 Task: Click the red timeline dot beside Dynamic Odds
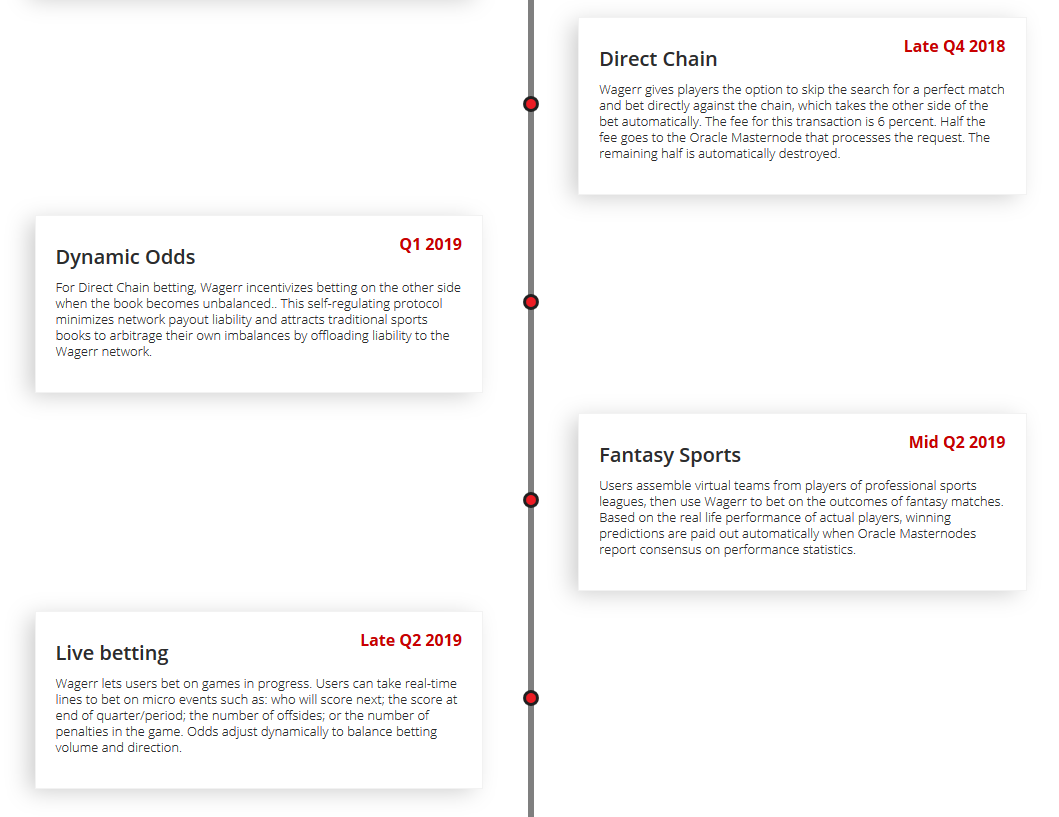(x=531, y=302)
